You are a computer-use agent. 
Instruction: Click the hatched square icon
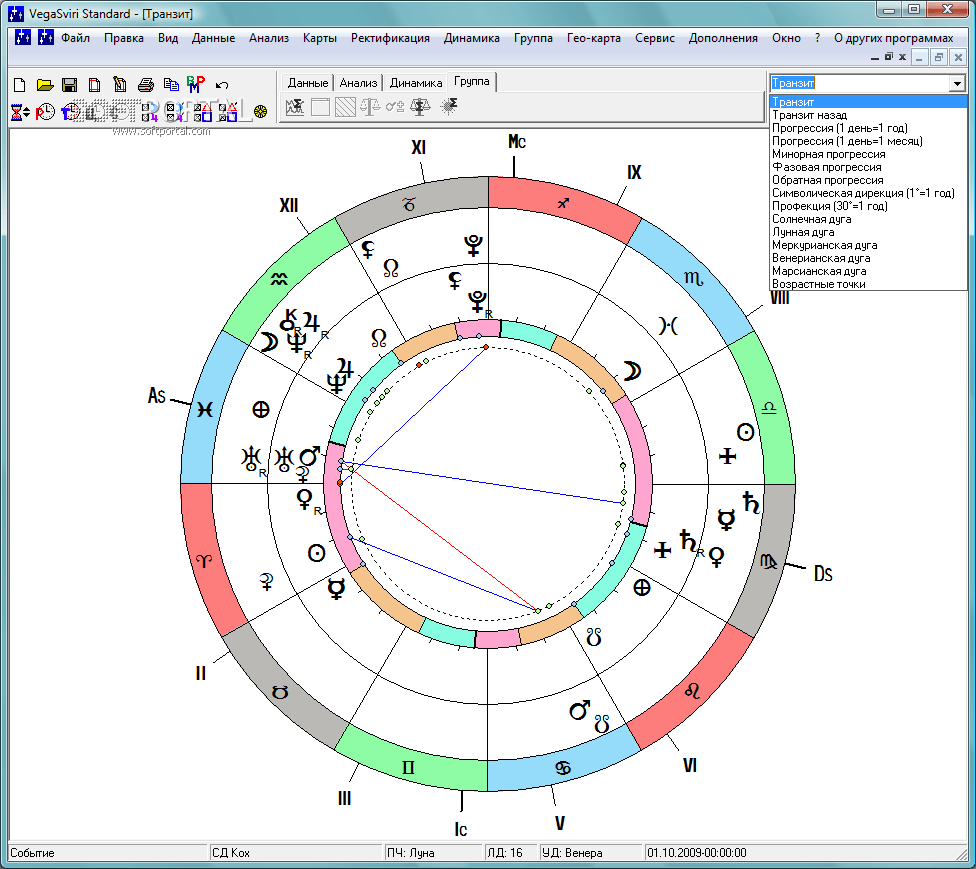(x=345, y=107)
